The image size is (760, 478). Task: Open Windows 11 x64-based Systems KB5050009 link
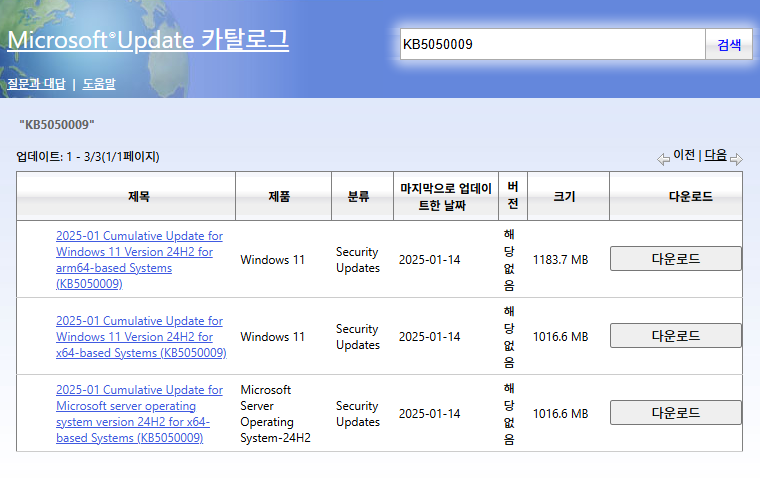[x=141, y=337]
